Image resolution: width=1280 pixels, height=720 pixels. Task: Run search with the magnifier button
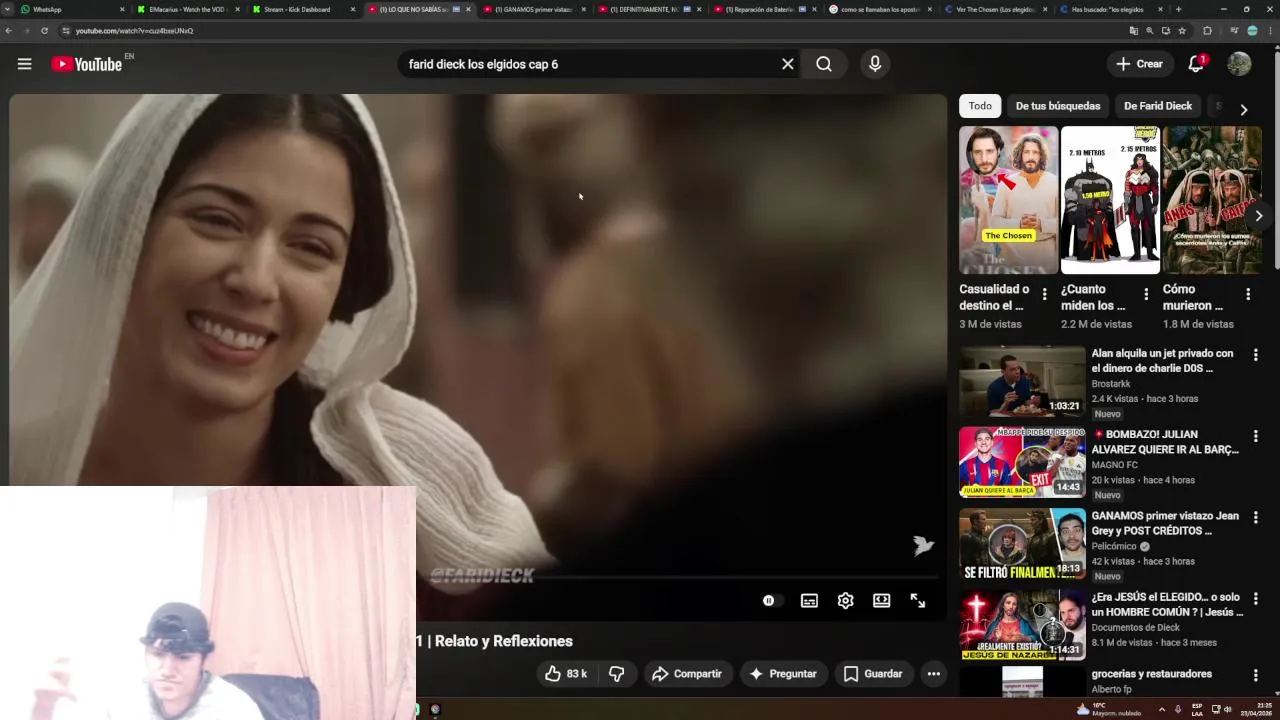coord(824,64)
